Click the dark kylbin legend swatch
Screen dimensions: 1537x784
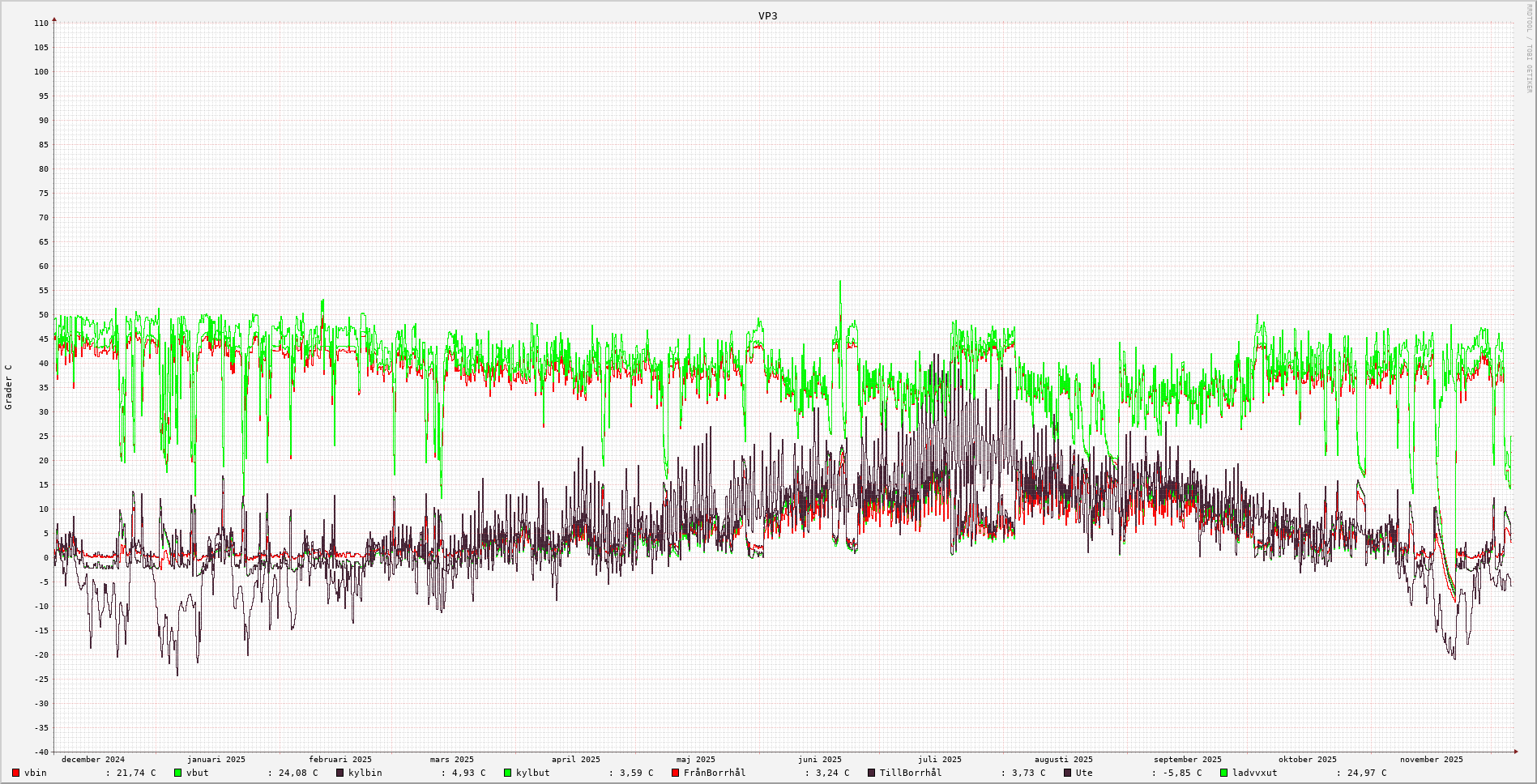coord(339,773)
